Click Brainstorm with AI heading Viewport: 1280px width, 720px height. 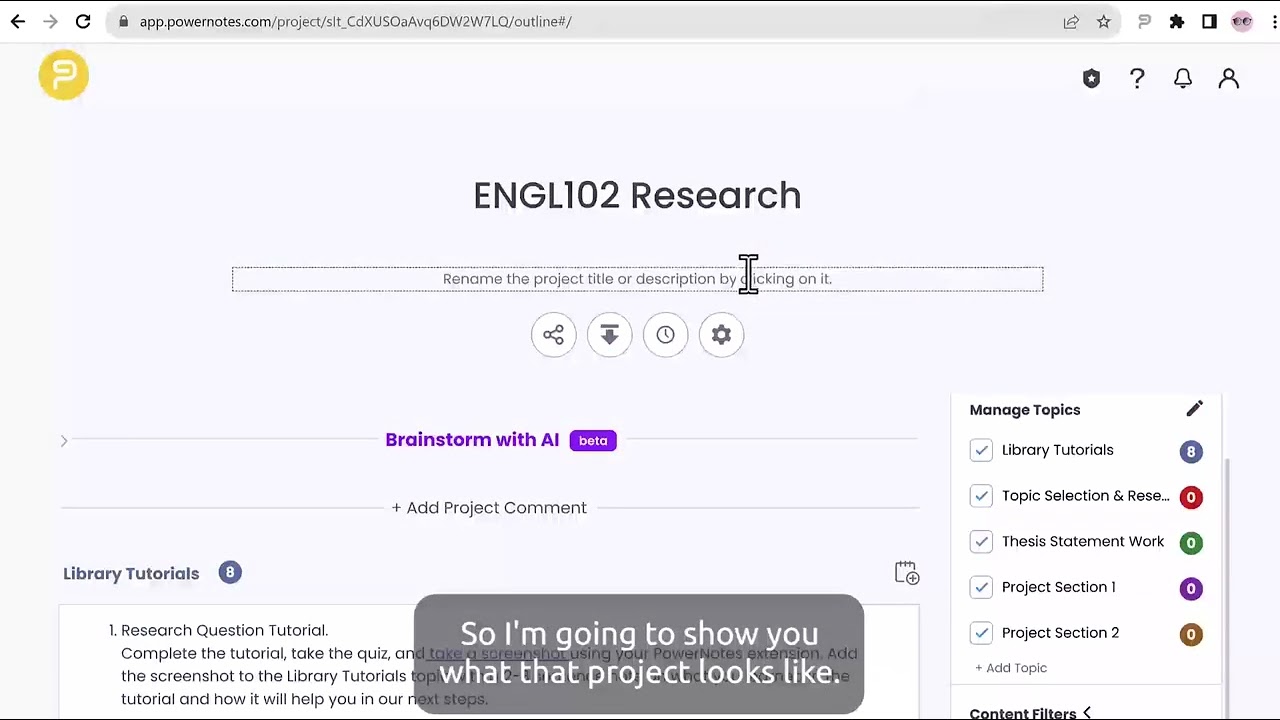tap(472, 440)
